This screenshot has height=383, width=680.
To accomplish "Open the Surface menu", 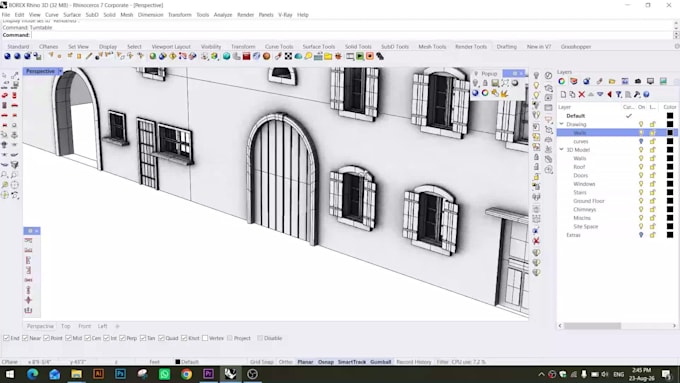I will 72,15.
